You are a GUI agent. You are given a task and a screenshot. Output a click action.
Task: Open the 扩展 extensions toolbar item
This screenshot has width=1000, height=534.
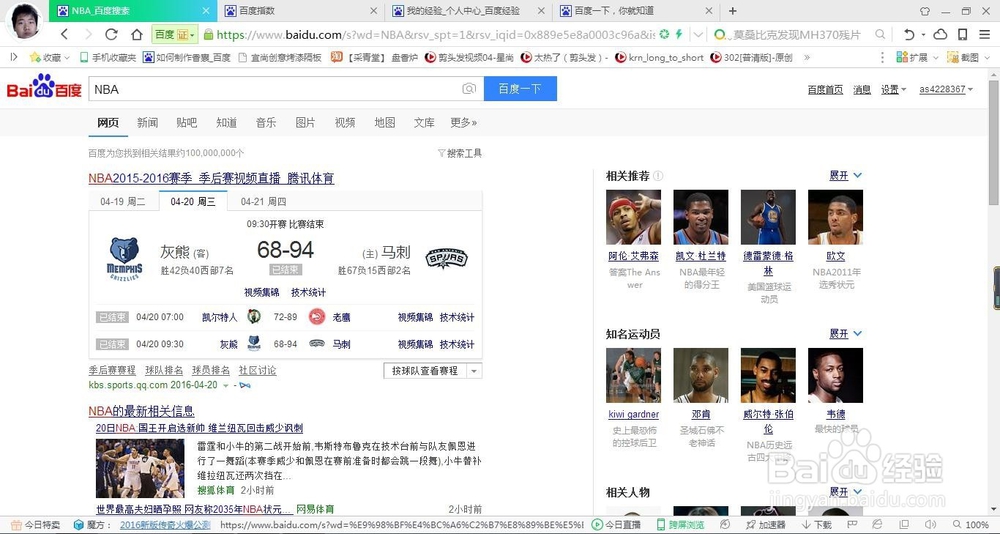coord(917,57)
